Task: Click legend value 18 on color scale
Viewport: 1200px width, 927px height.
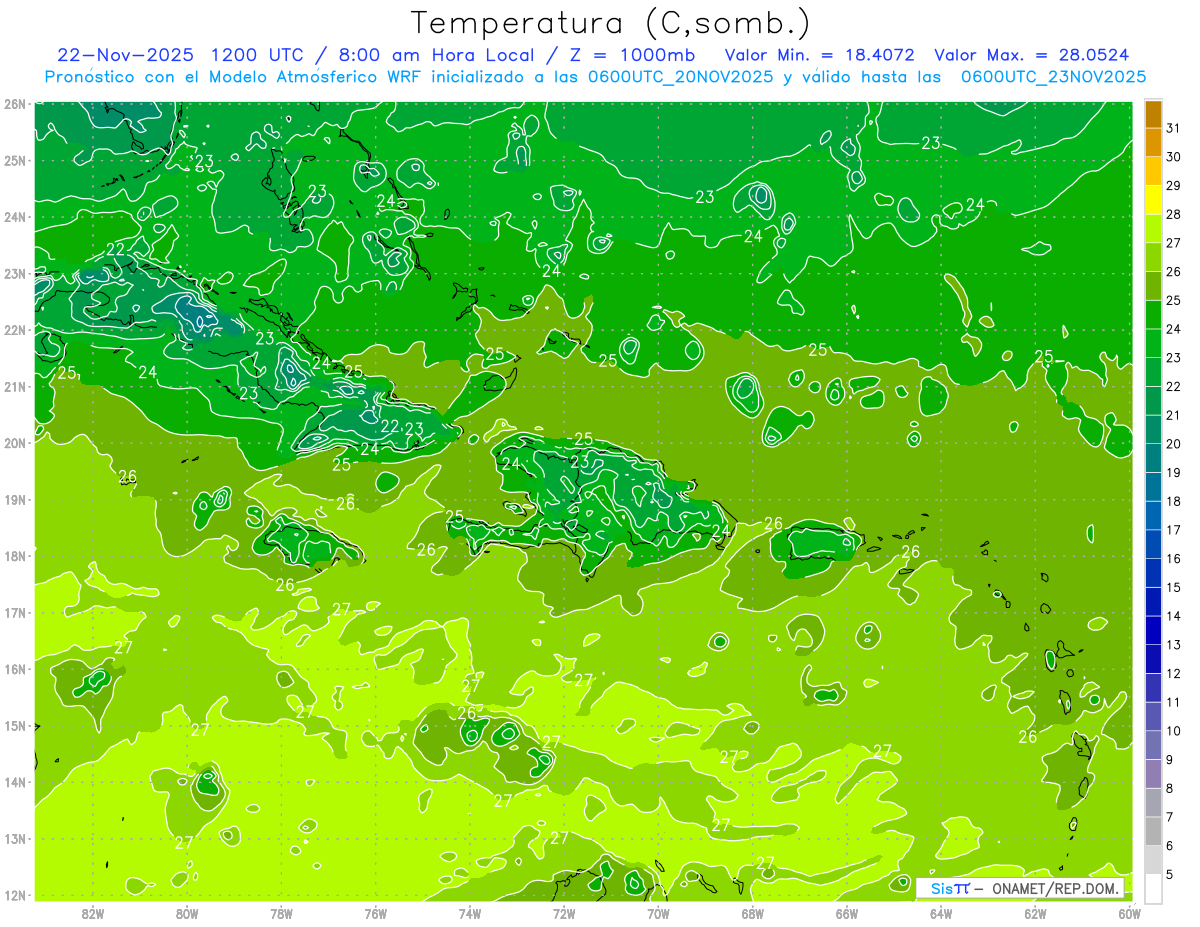Action: (x=1173, y=501)
